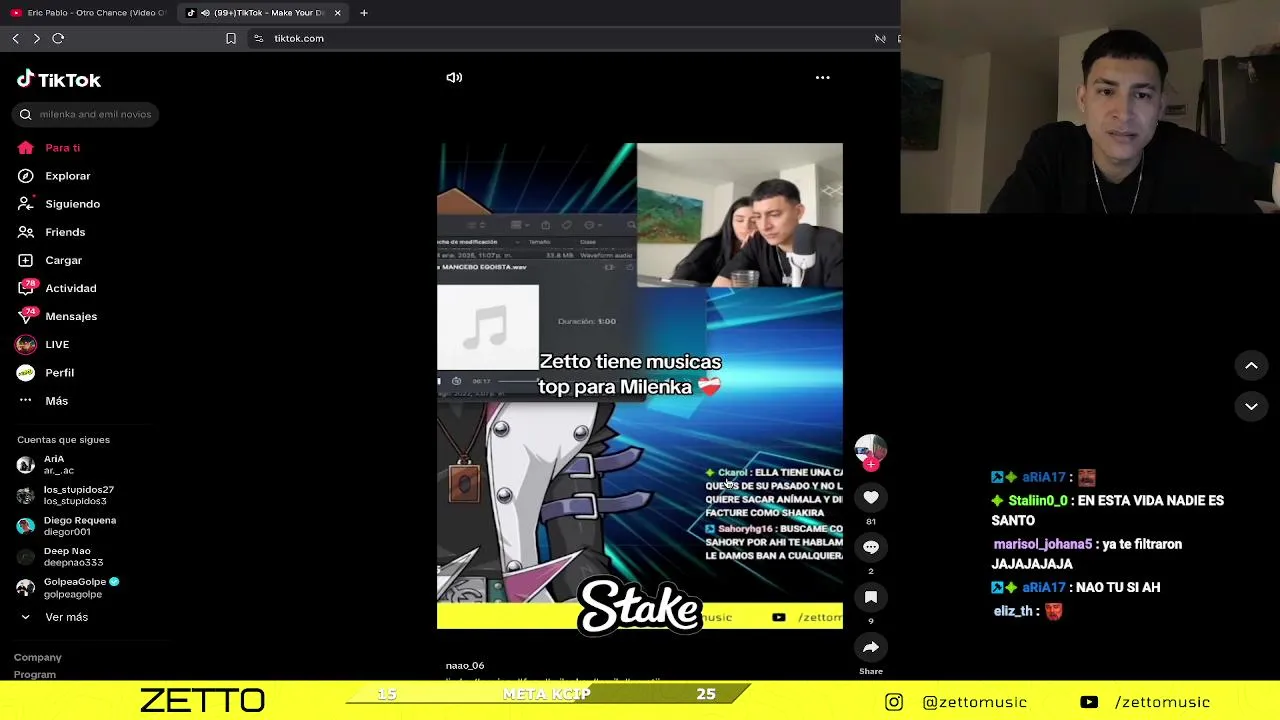Focus the TikTok search field

[x=85, y=114]
